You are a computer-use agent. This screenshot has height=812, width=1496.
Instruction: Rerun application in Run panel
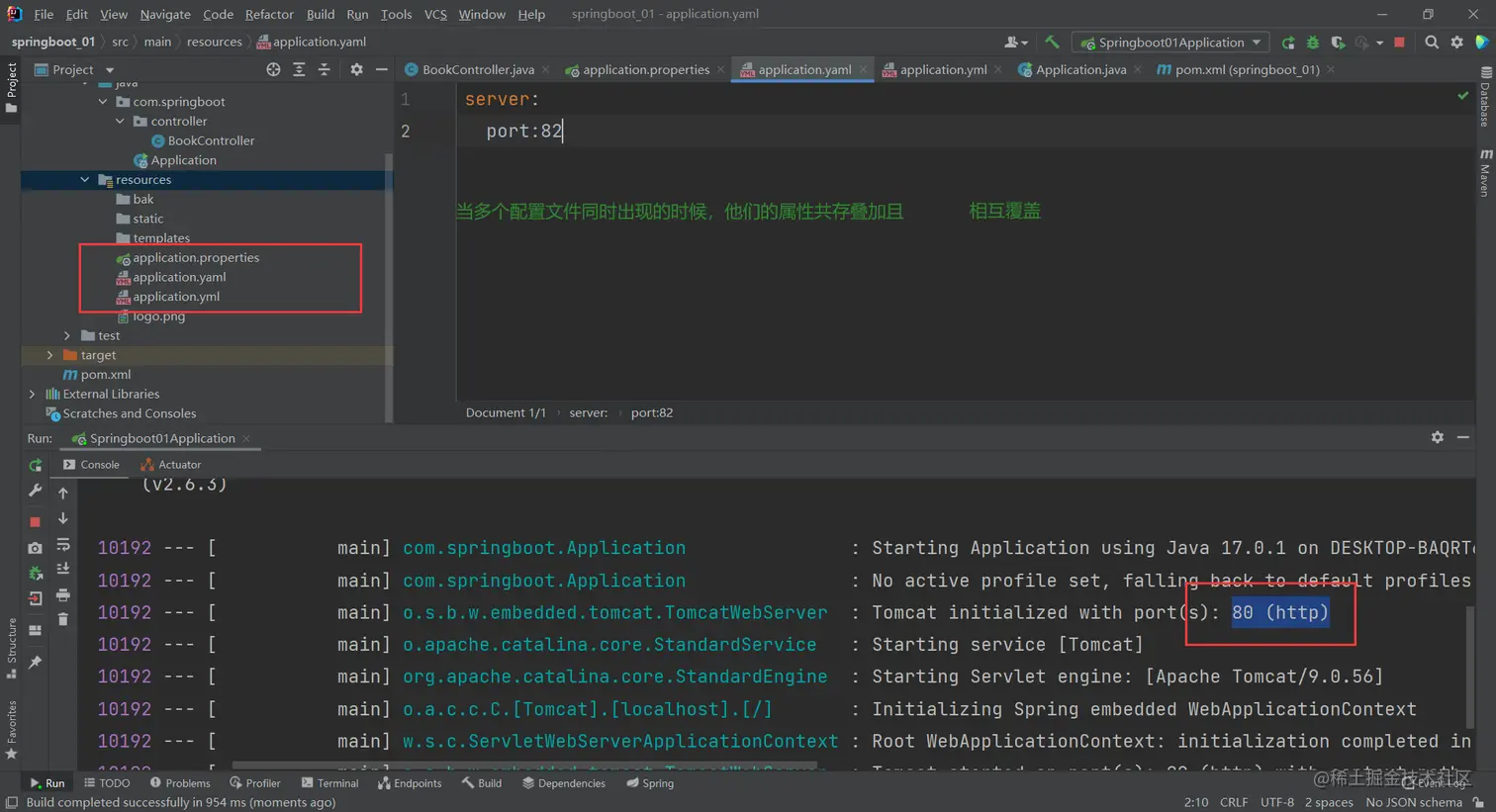35,465
